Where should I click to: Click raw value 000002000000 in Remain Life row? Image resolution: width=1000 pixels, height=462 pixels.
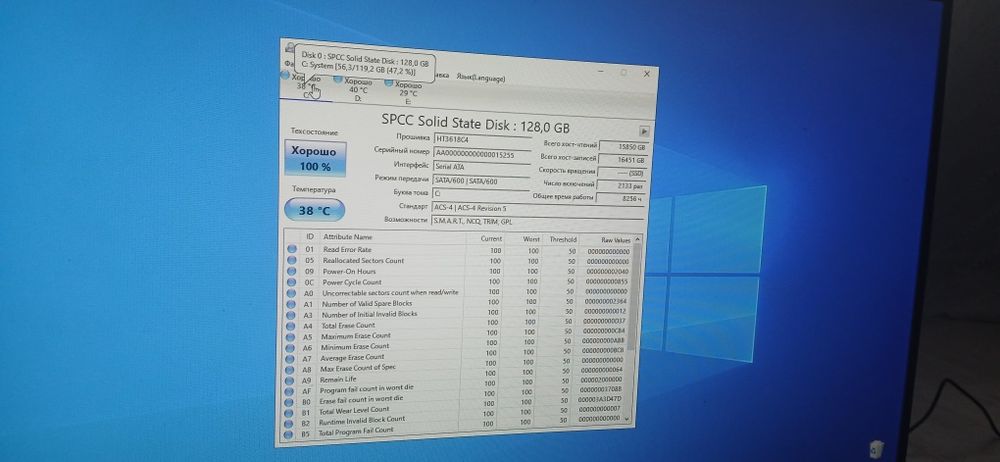tap(600, 380)
